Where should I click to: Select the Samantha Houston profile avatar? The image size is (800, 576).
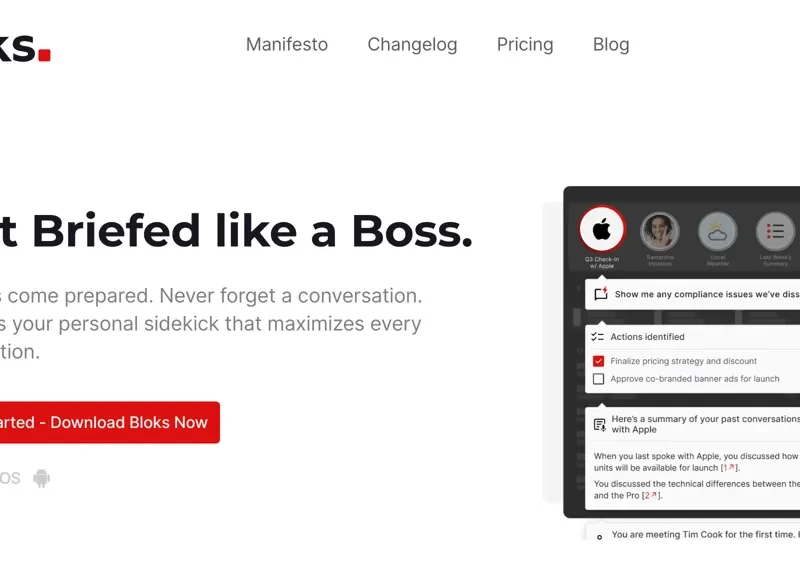pos(660,231)
